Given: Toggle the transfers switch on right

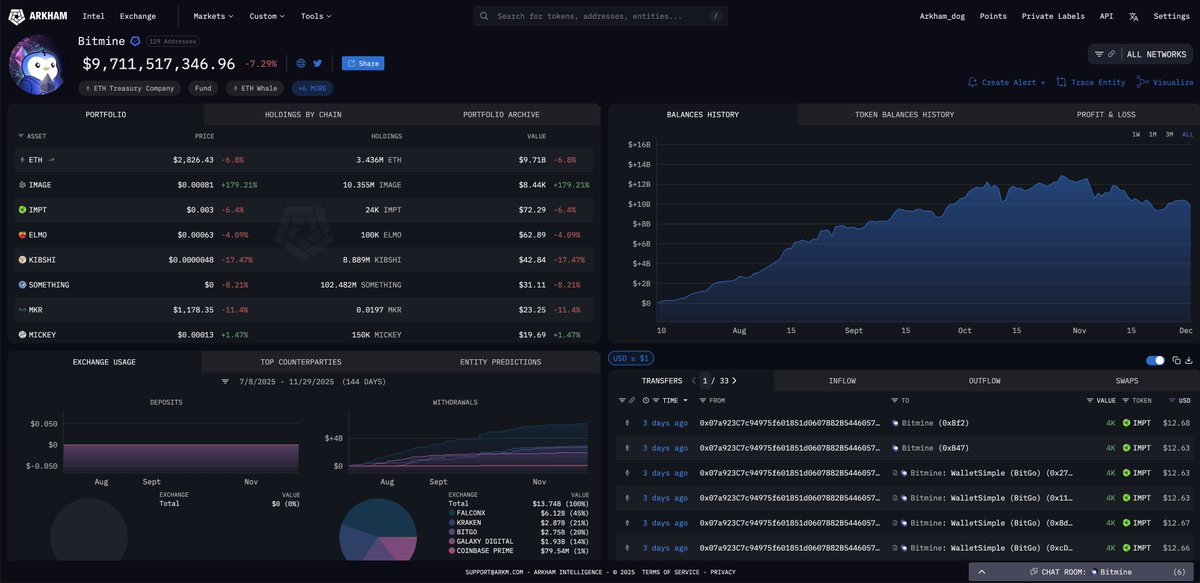Looking at the screenshot, I should [x=1155, y=360].
